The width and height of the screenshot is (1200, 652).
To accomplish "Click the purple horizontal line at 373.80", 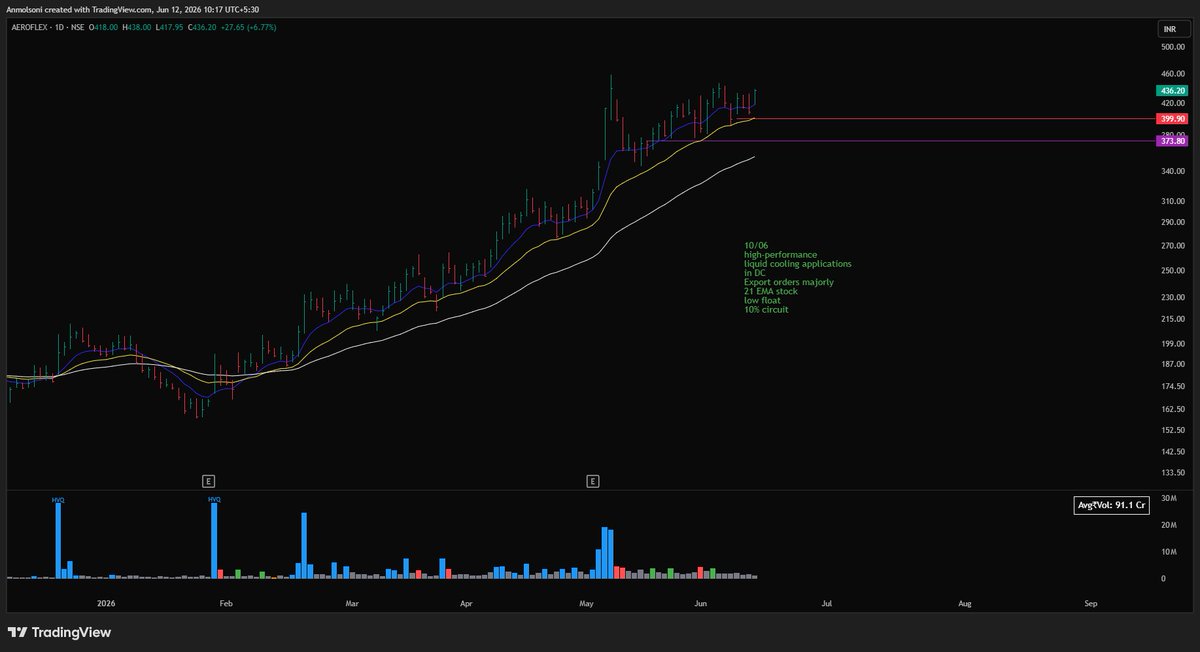I will [900, 141].
